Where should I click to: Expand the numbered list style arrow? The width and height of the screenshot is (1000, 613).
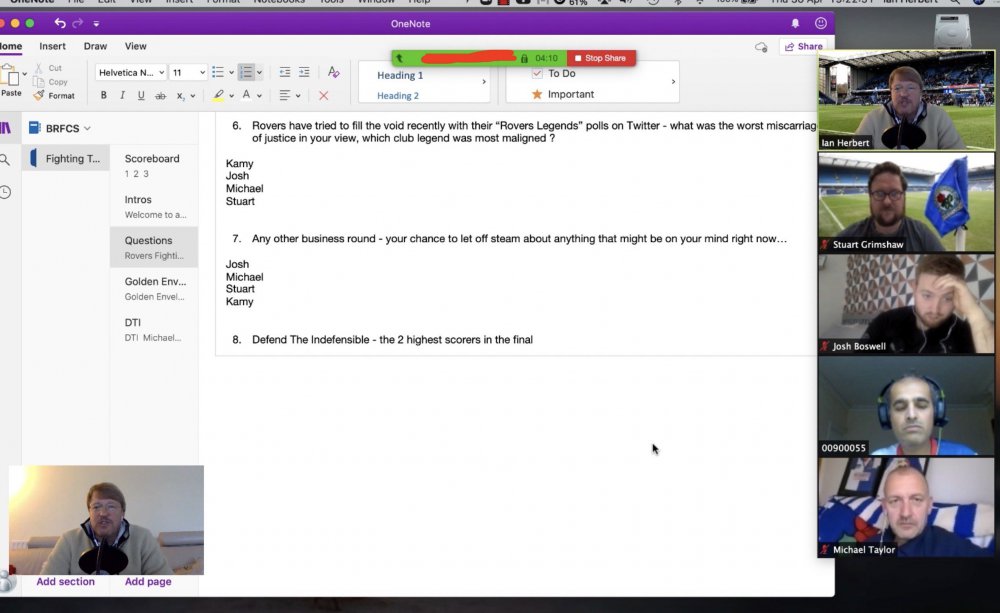[x=259, y=73]
